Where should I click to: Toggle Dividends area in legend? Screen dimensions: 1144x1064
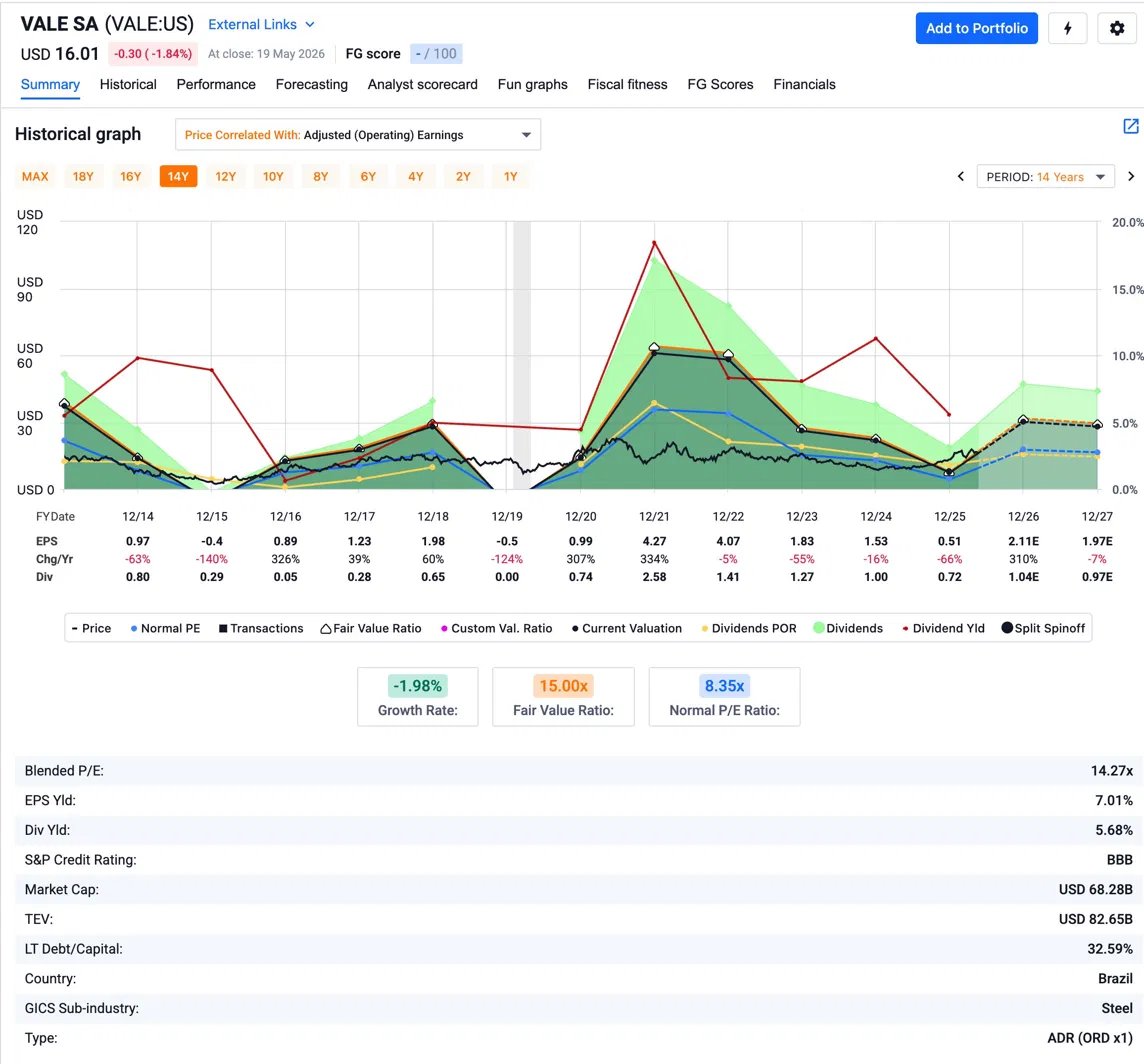848,628
